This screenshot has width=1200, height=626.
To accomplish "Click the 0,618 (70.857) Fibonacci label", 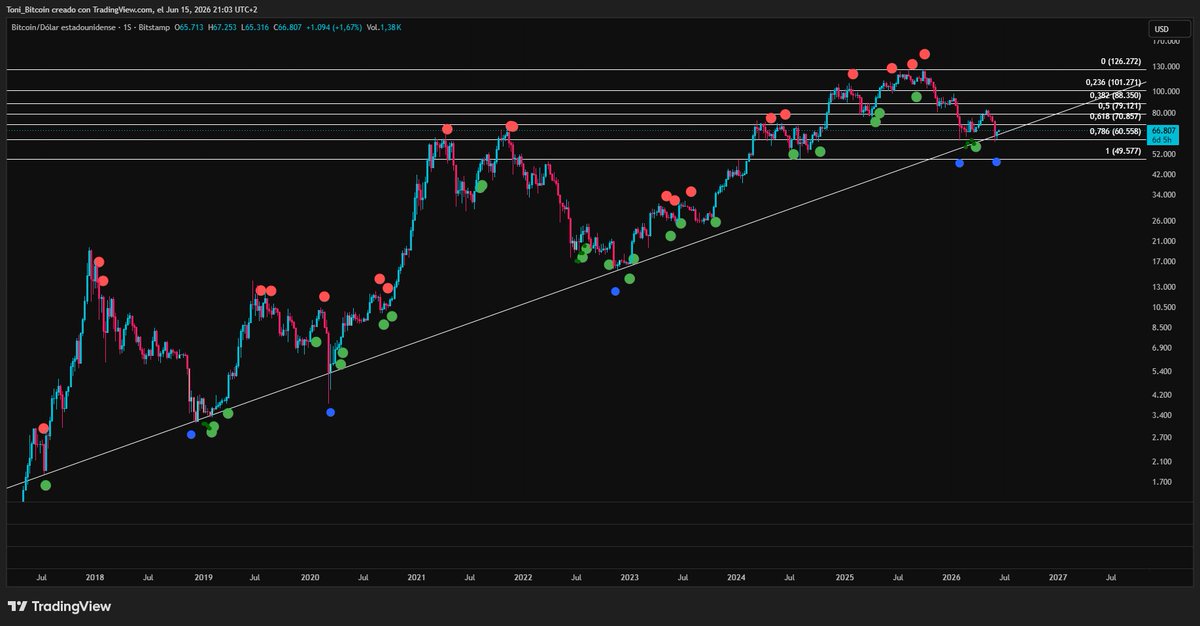I will 1116,117.
